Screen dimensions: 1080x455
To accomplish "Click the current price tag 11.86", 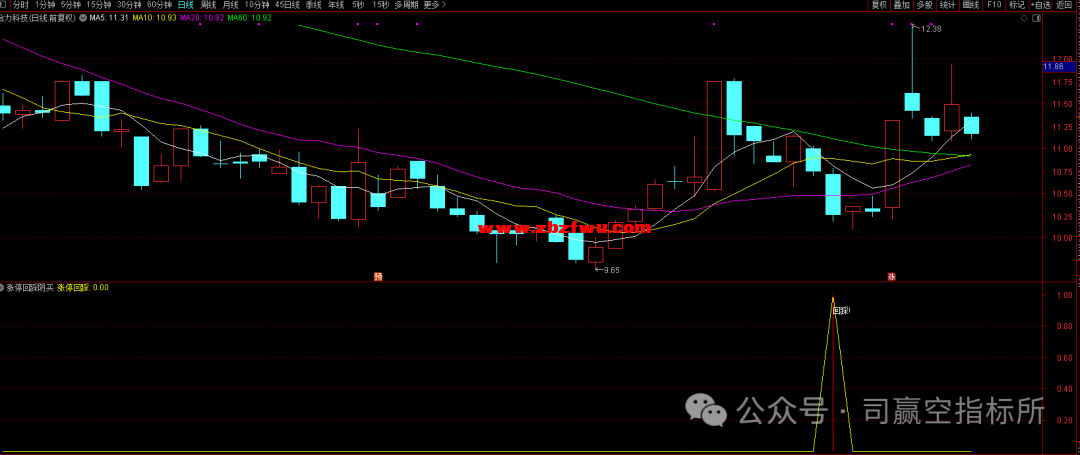I will pyautogui.click(x=1059, y=67).
